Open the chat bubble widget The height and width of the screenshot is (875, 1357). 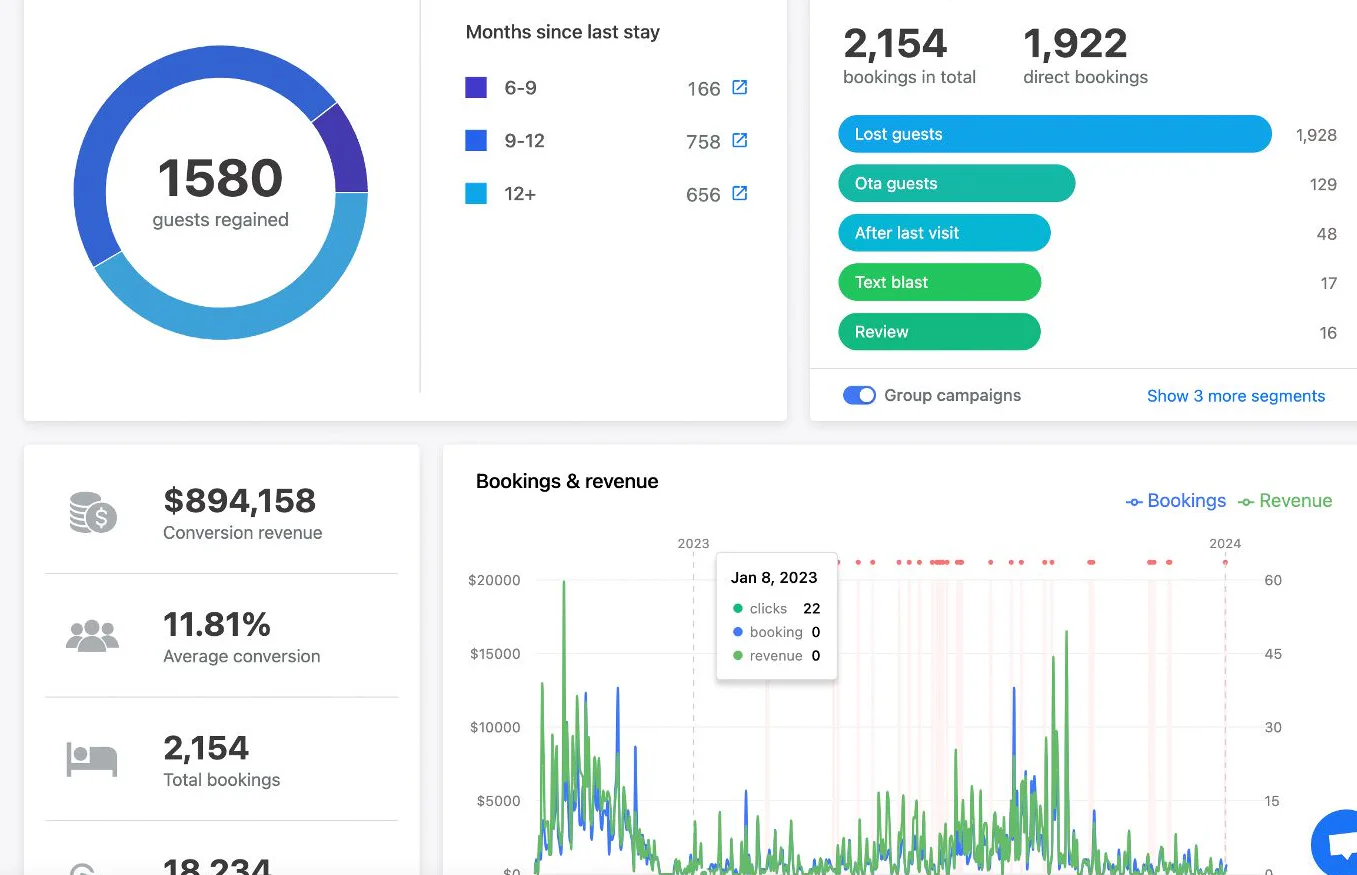[x=1337, y=845]
